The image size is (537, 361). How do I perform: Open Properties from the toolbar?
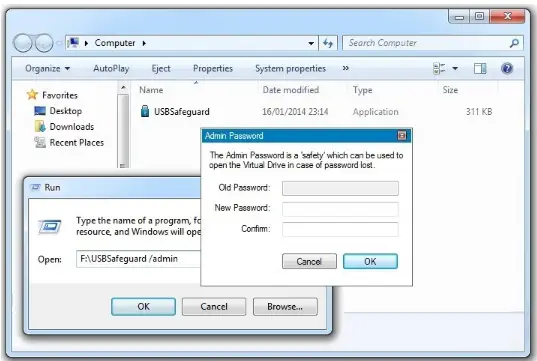(x=213, y=69)
